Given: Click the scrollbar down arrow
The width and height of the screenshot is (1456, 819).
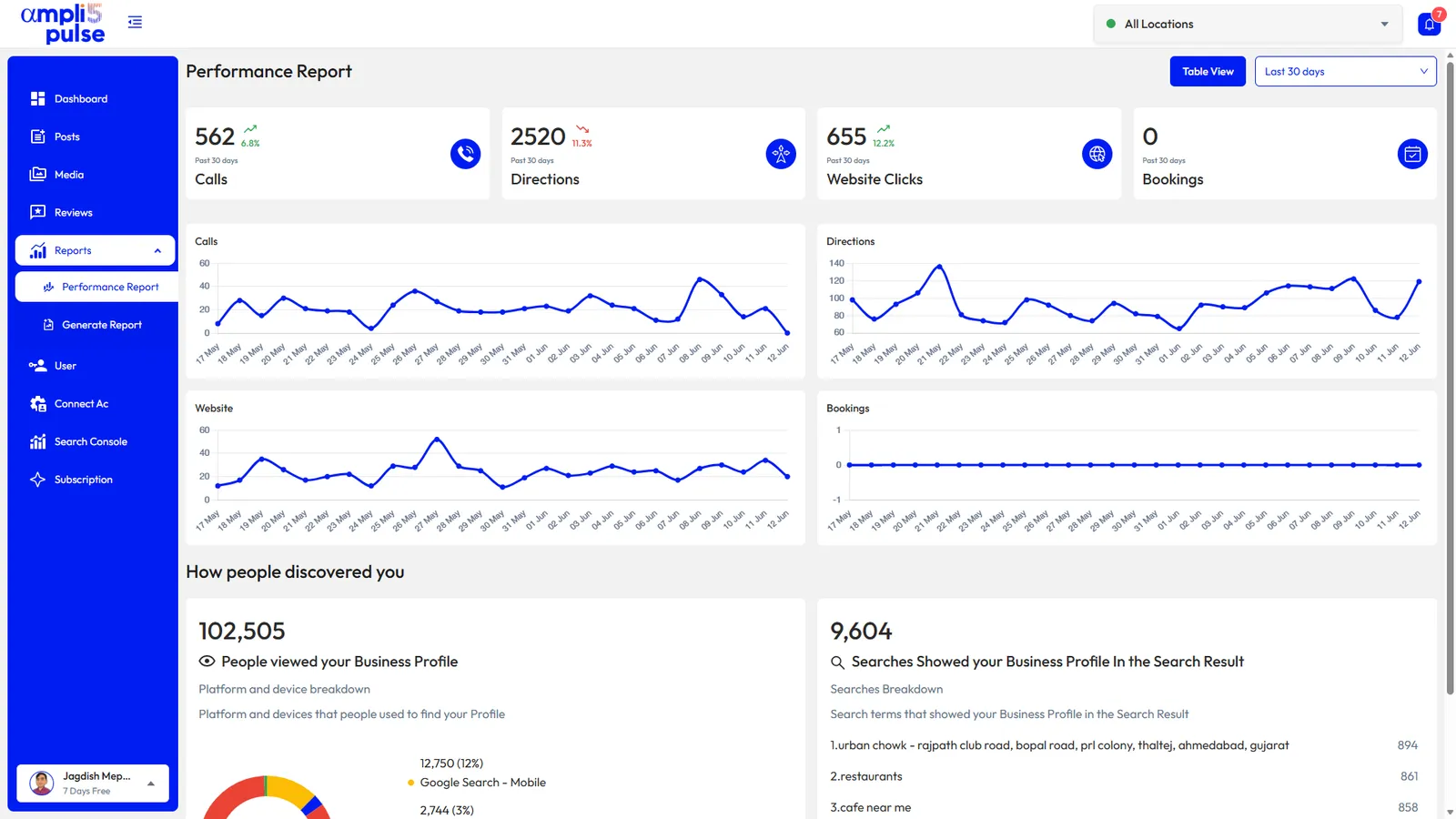Looking at the screenshot, I should 1450,812.
